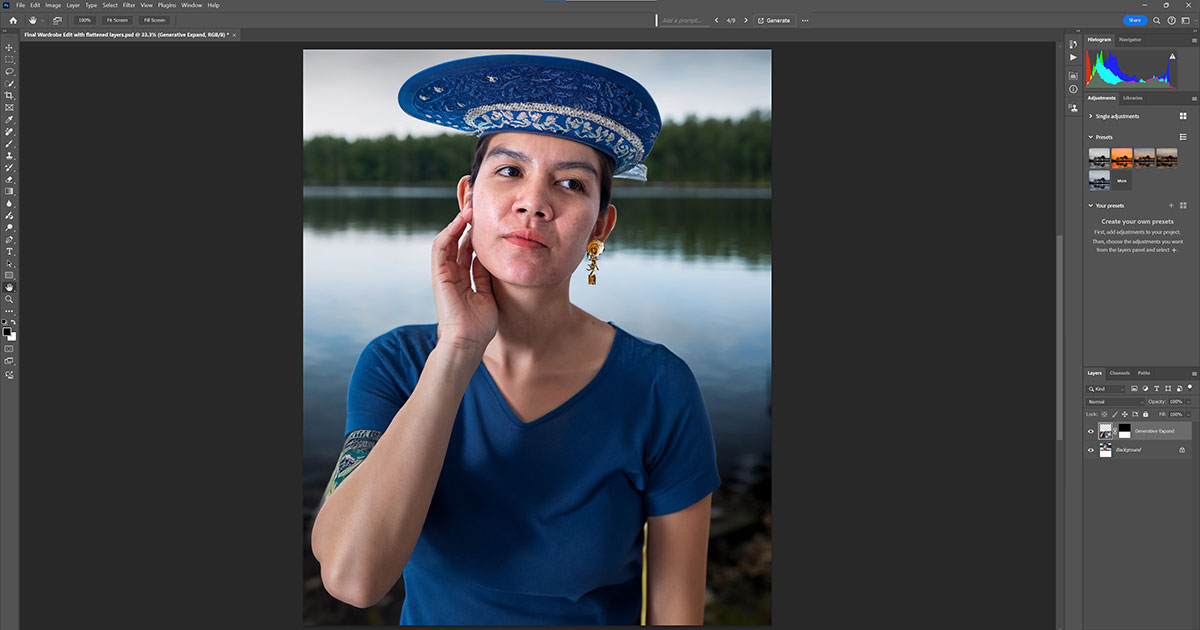The height and width of the screenshot is (630, 1200).
Task: Click the blue Share button
Action: pyautogui.click(x=1134, y=20)
